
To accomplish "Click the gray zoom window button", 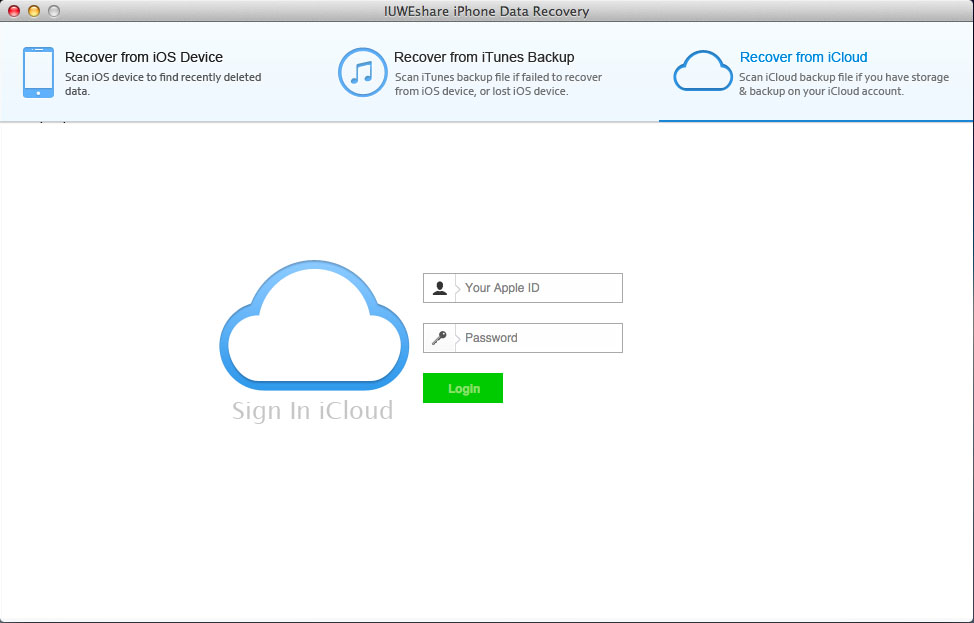I will [54, 11].
